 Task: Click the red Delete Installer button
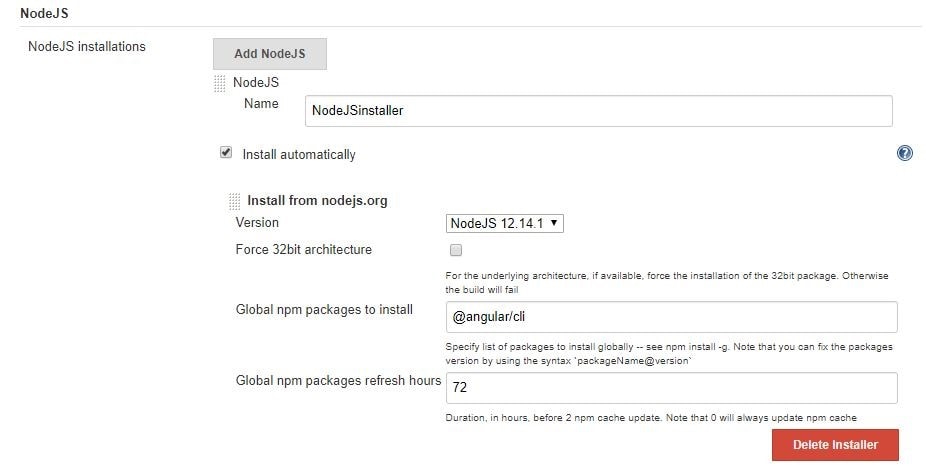tap(835, 445)
